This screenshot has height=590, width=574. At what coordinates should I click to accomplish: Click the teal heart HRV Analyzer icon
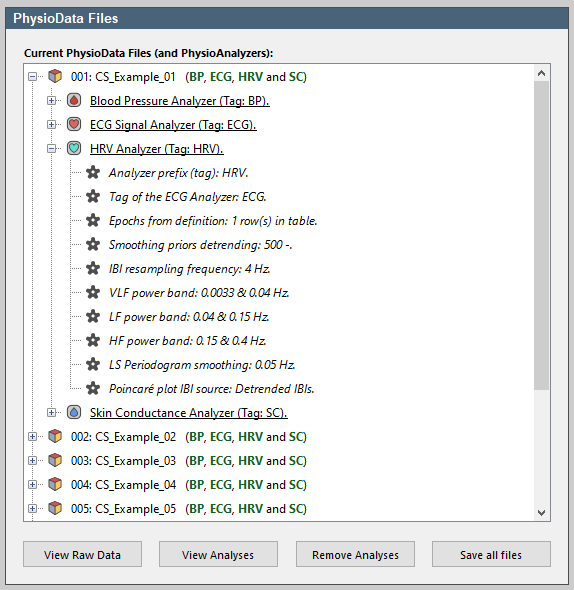(74, 149)
